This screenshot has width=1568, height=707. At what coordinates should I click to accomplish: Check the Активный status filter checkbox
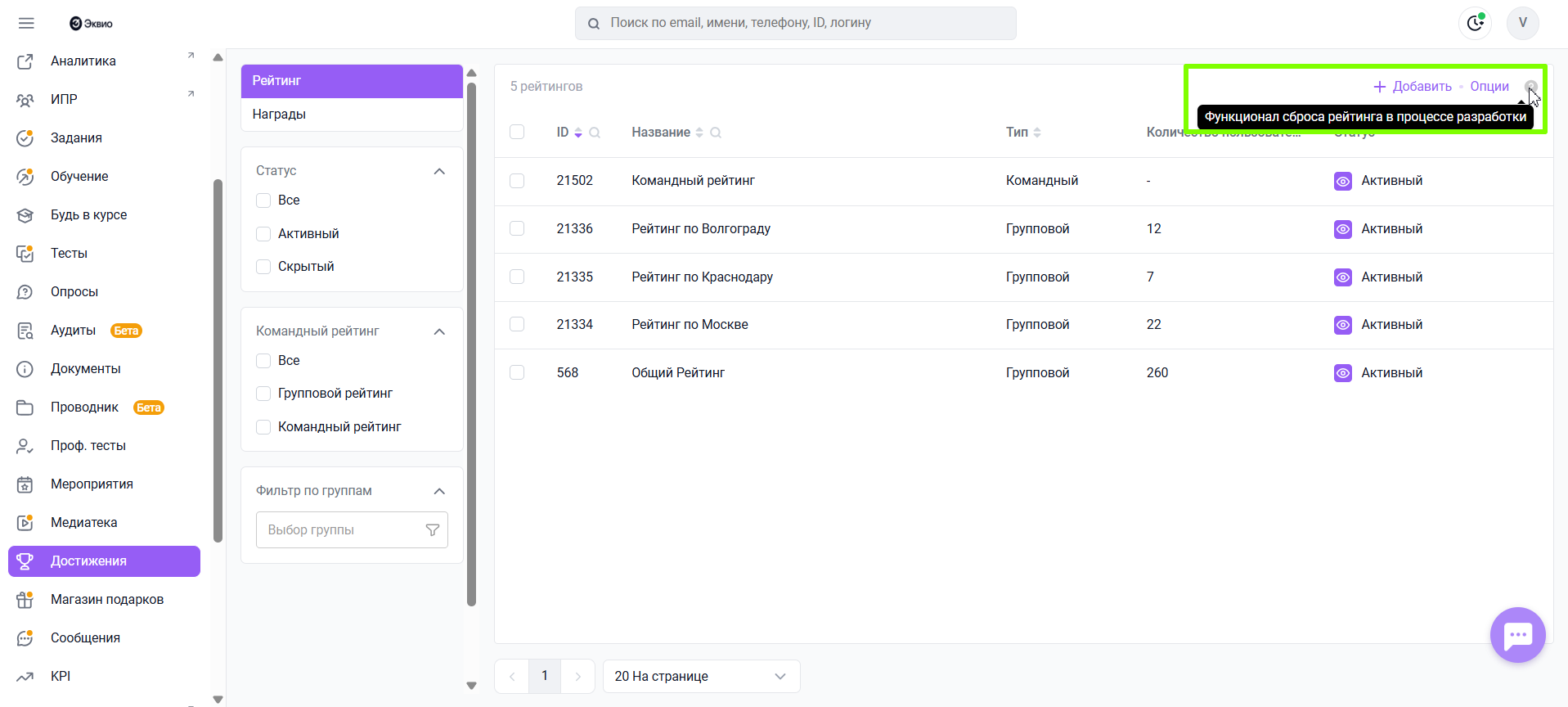[x=263, y=234]
